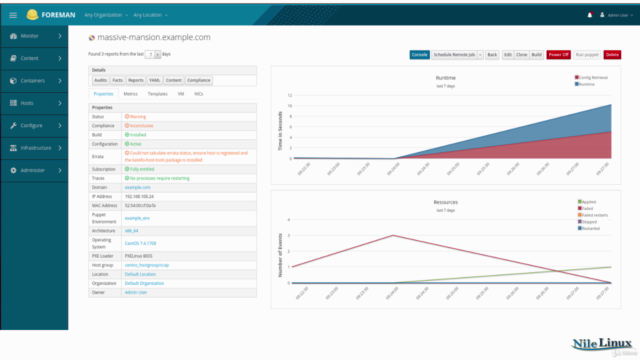640x360 pixels.
Task: Click the Facts details button
Action: (118, 80)
